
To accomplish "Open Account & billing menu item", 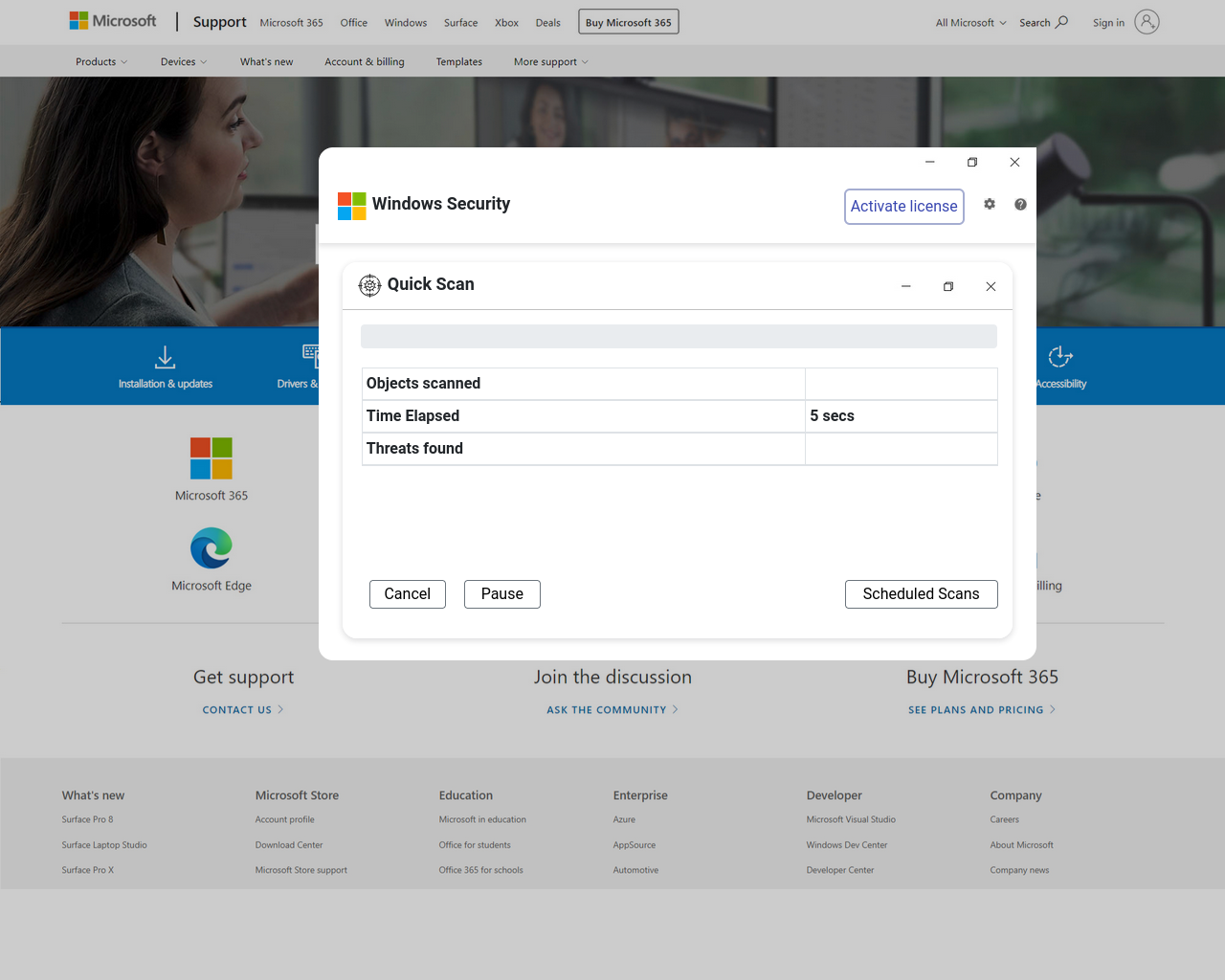I will point(365,61).
